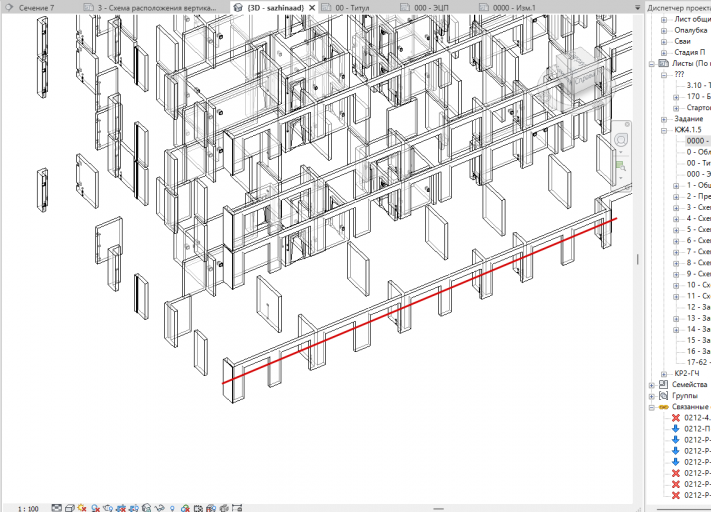Select the Задание item in project browser
Viewport: 711px width, 512px height.
(688, 119)
